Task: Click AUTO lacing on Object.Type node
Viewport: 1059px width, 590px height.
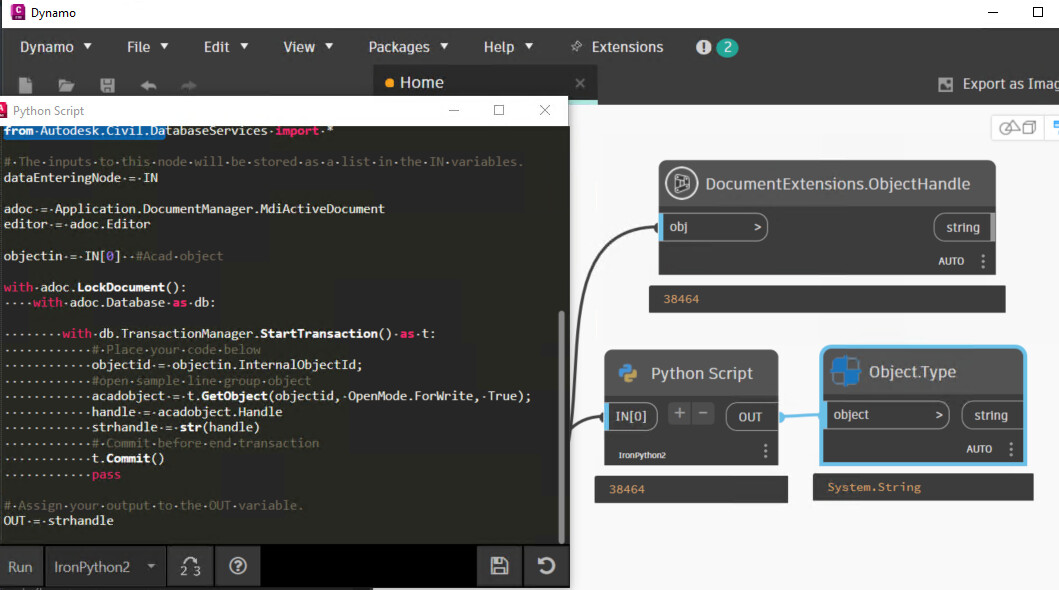Action: 979,449
